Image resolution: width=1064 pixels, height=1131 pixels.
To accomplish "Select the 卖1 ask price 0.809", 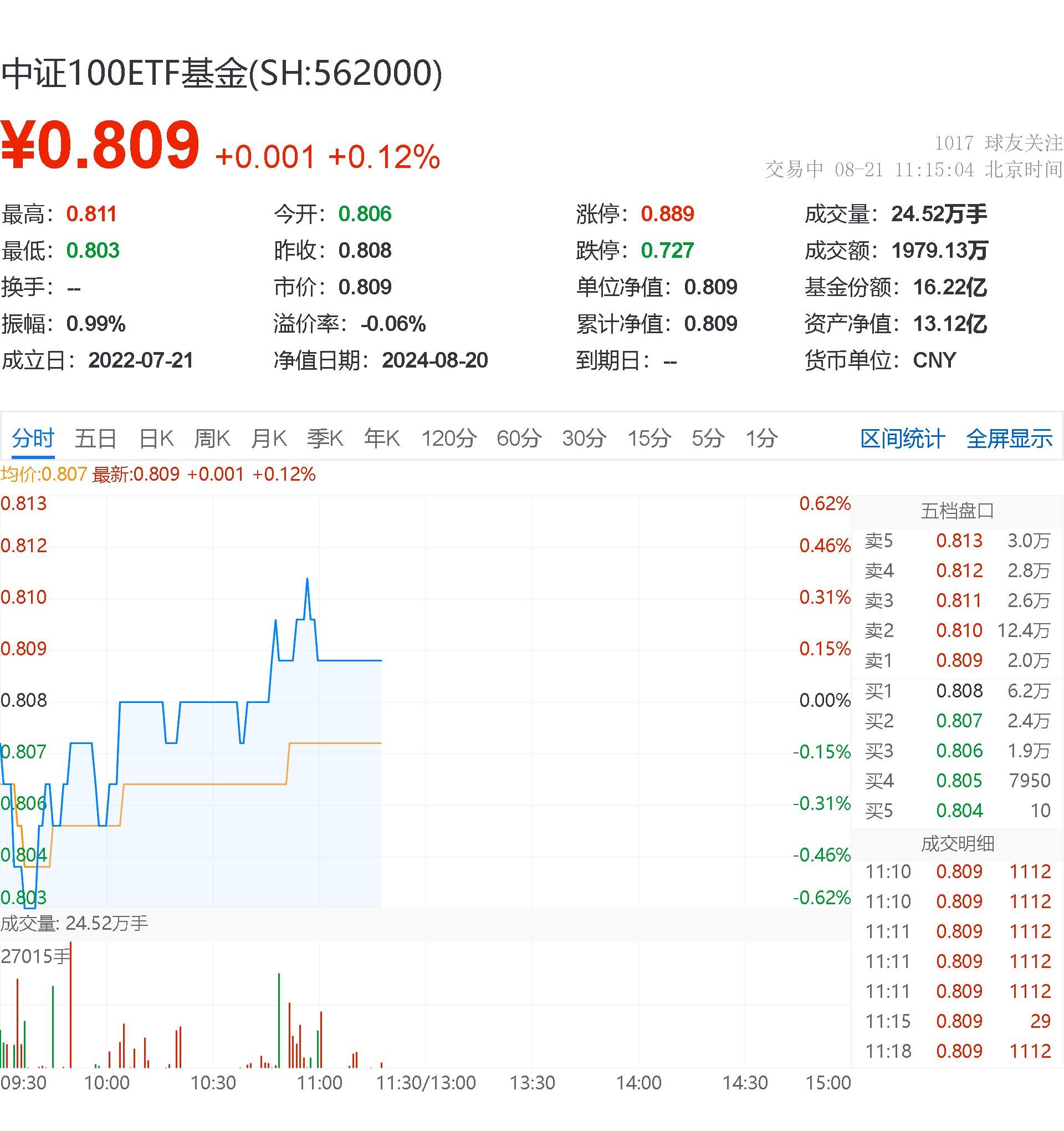I will (x=960, y=661).
